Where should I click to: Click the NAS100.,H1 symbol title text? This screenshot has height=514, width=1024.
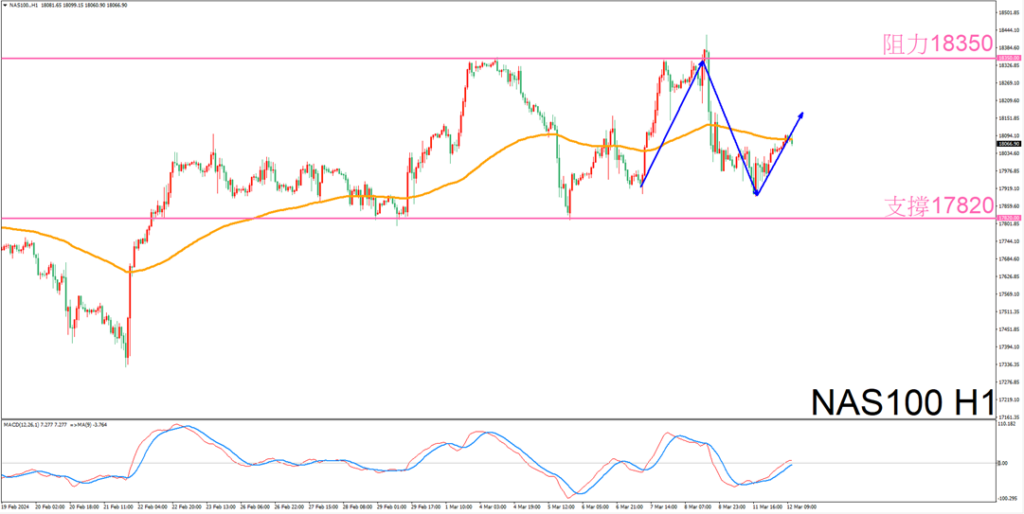click(x=22, y=5)
